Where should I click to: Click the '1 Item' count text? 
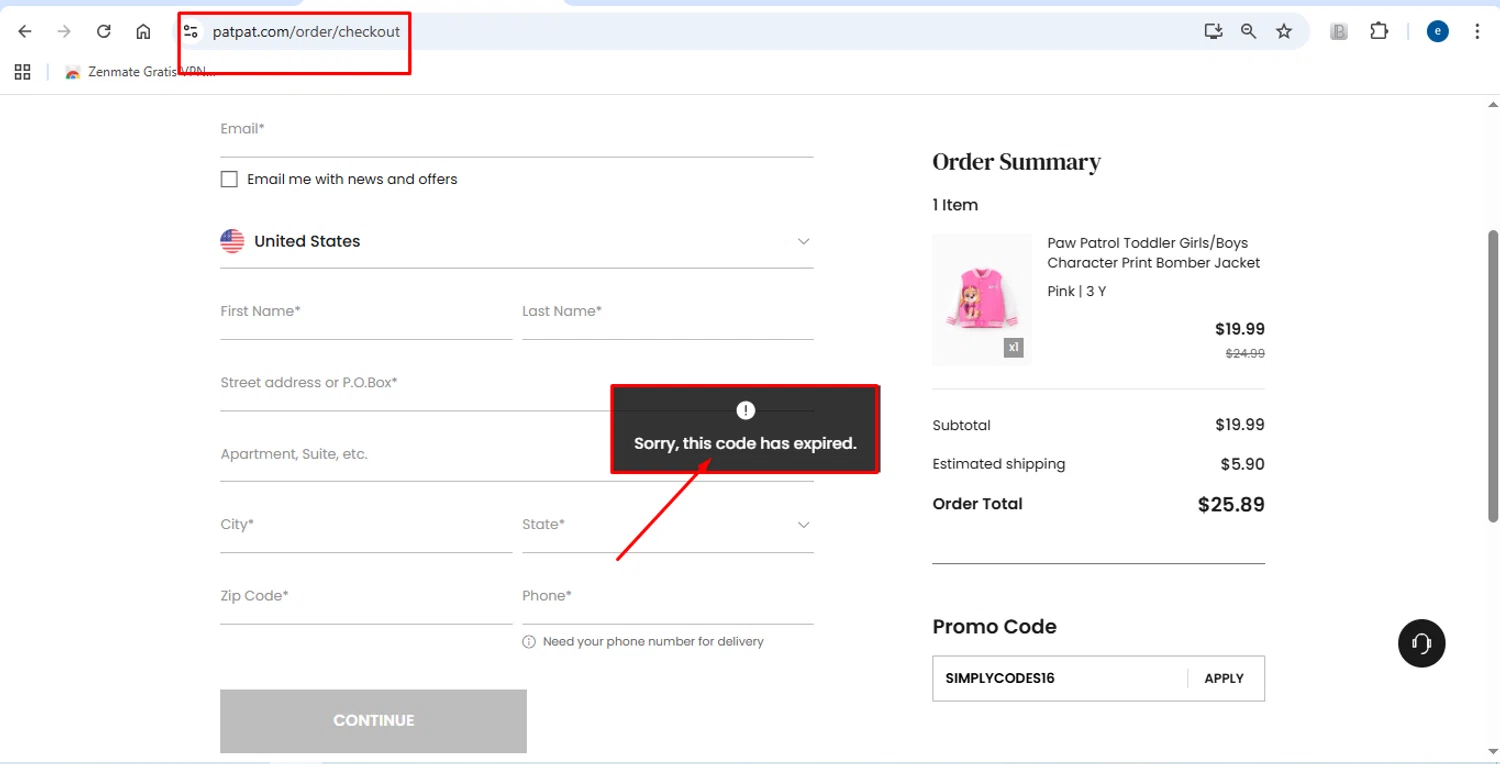956,205
